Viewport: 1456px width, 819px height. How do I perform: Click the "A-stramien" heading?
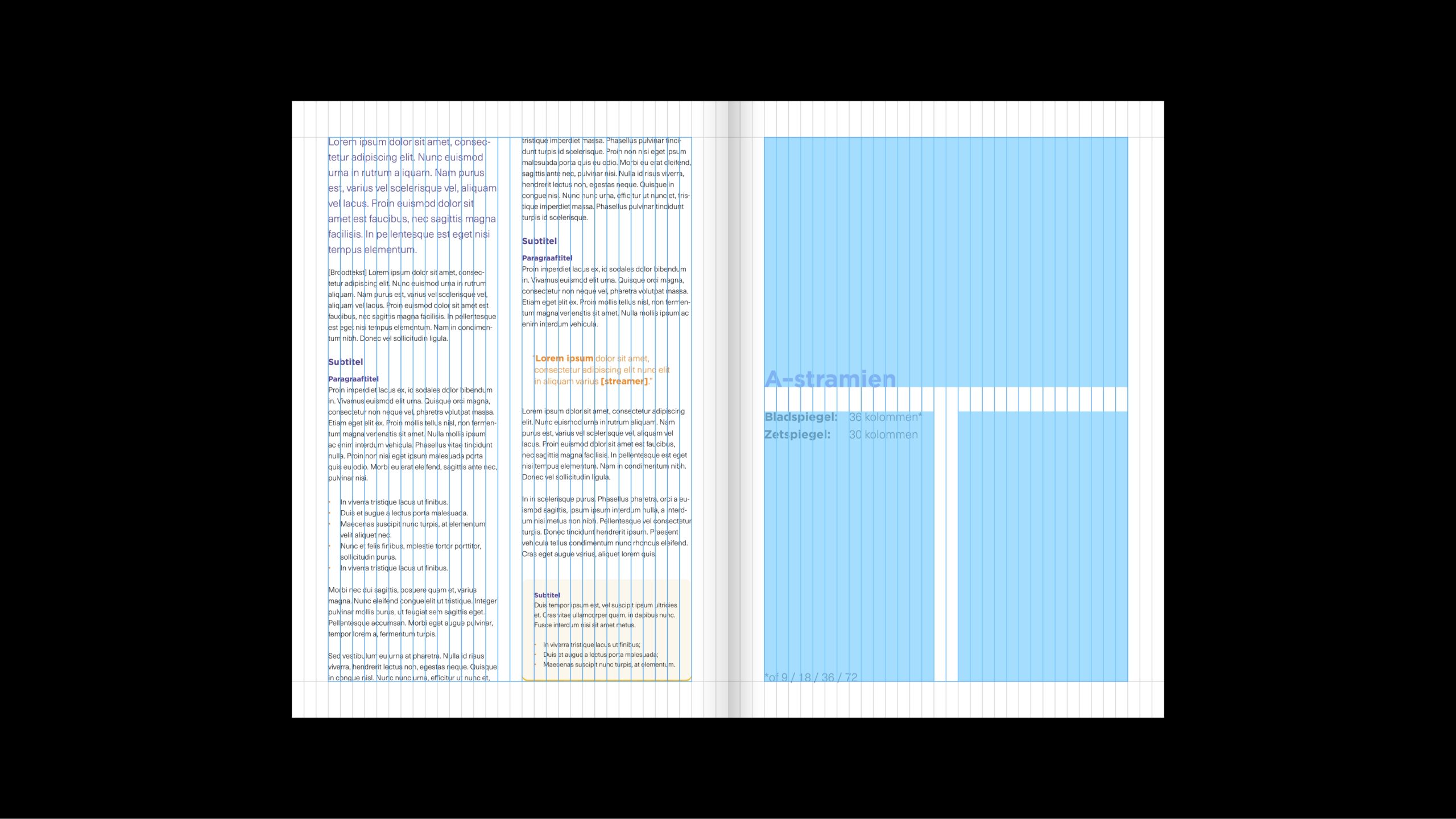point(830,378)
